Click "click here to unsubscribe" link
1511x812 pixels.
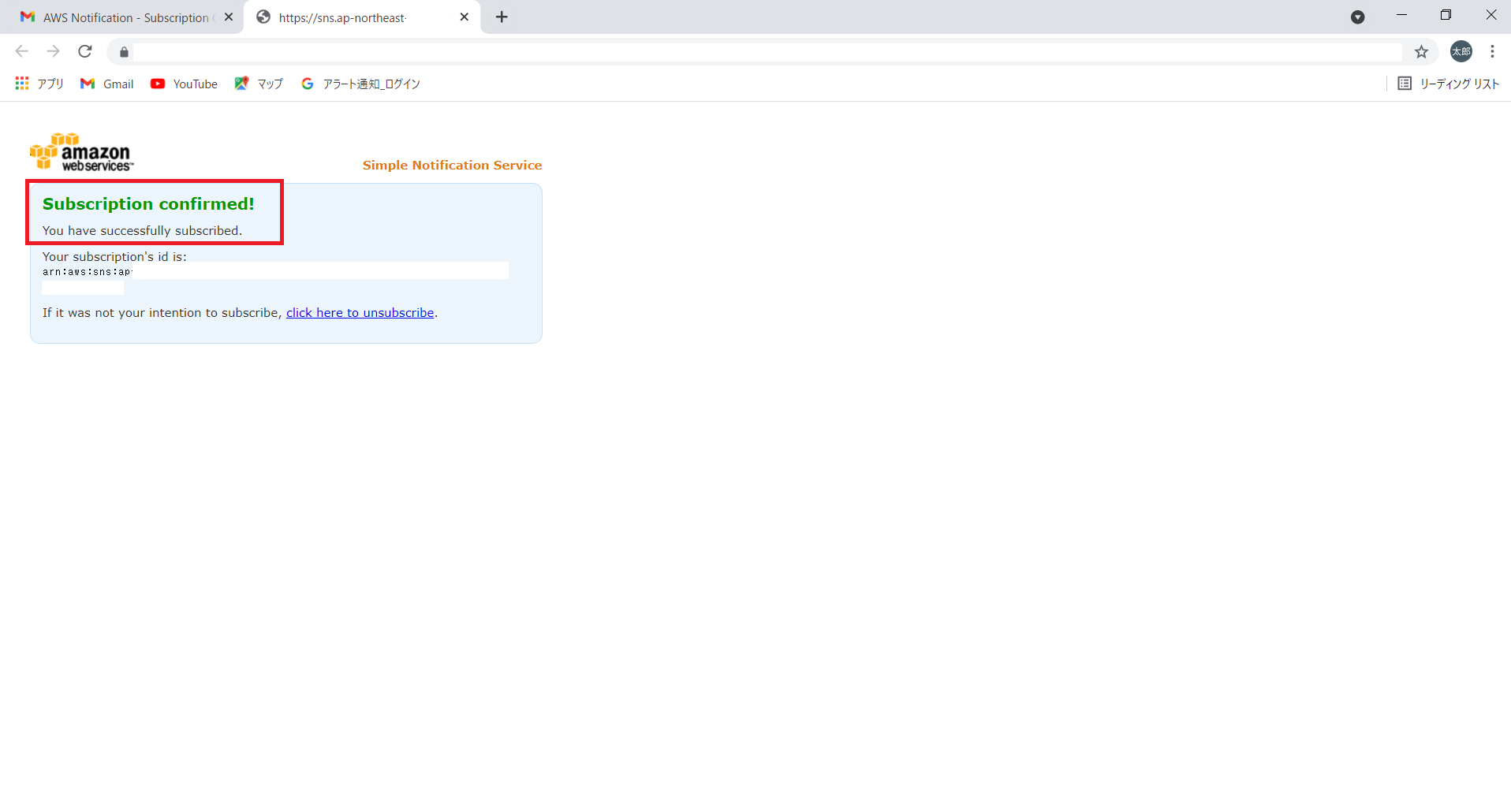point(360,313)
